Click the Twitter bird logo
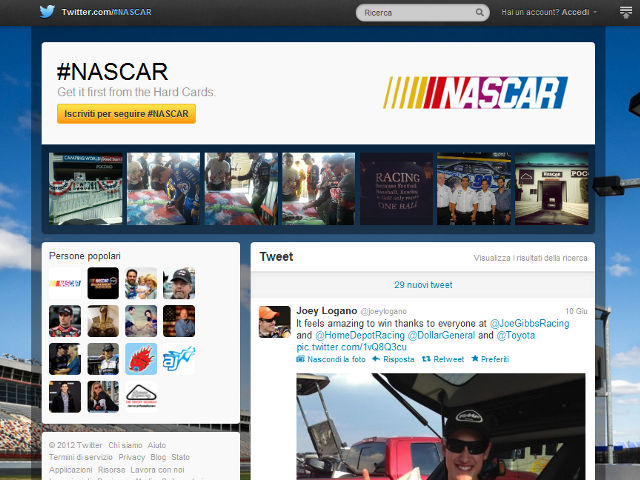This screenshot has height=480, width=640. pos(47,12)
